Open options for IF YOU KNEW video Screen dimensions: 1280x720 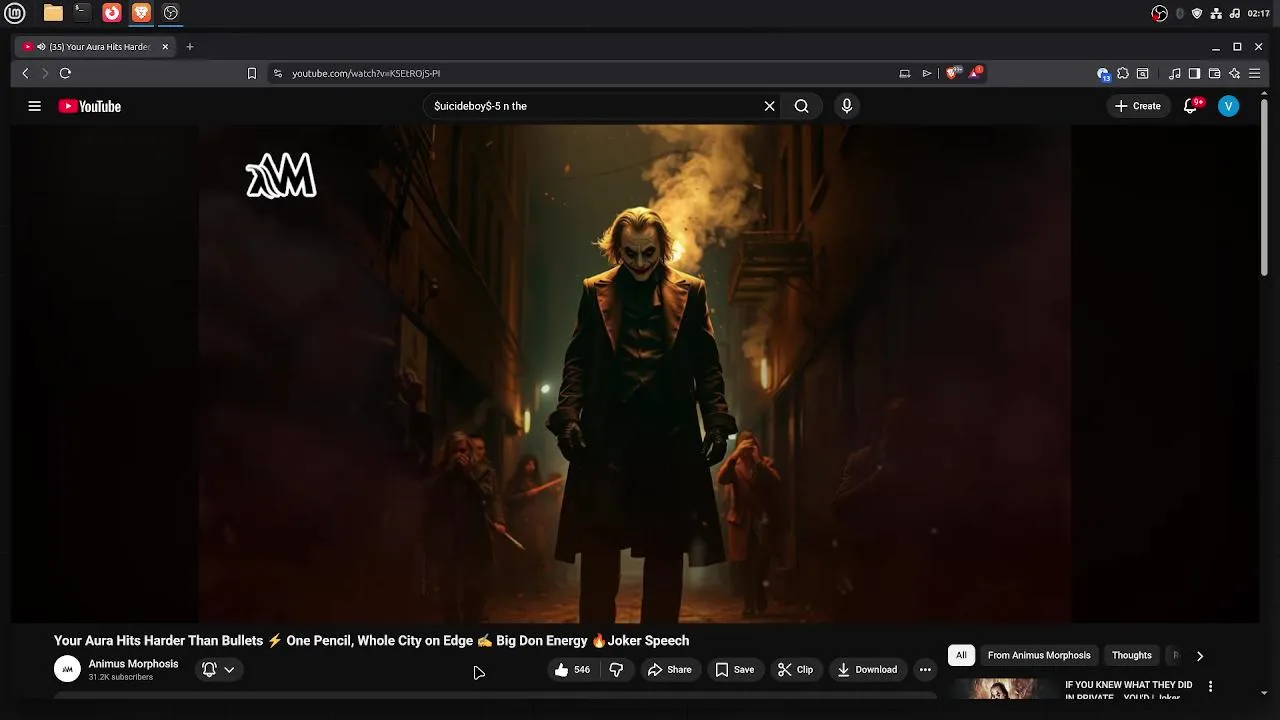(x=1210, y=686)
